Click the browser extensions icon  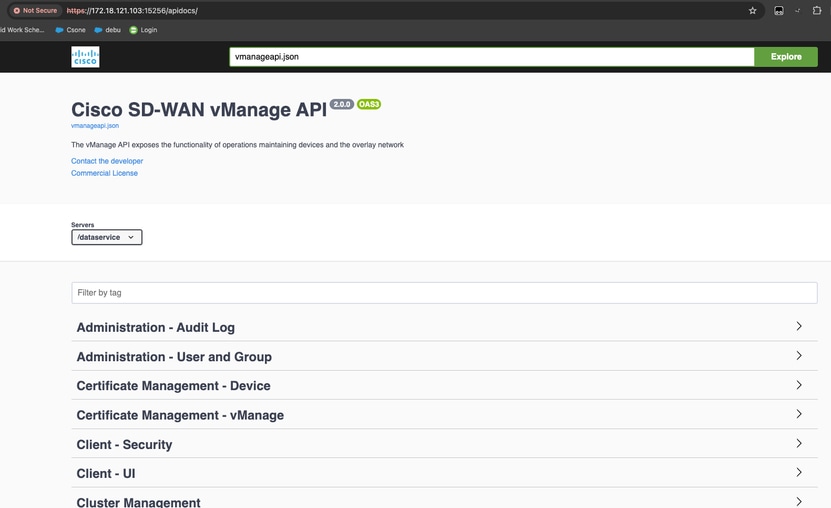(x=817, y=11)
